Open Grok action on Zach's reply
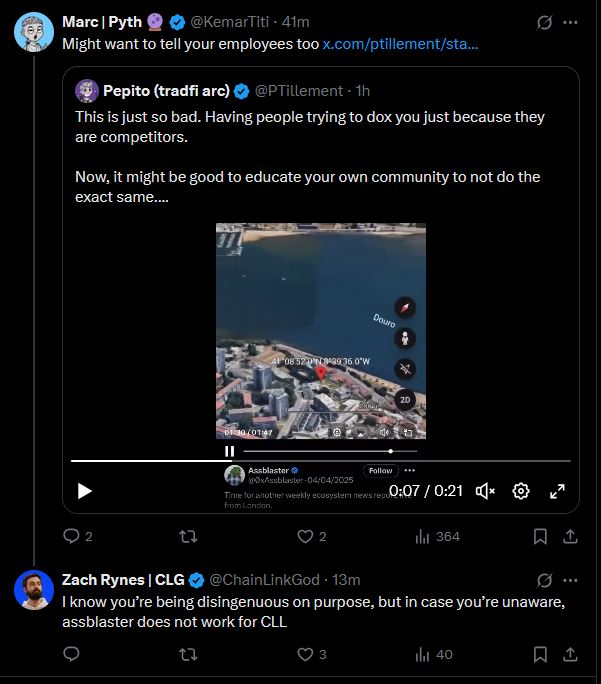Viewport: 601px width, 684px height. click(x=545, y=580)
